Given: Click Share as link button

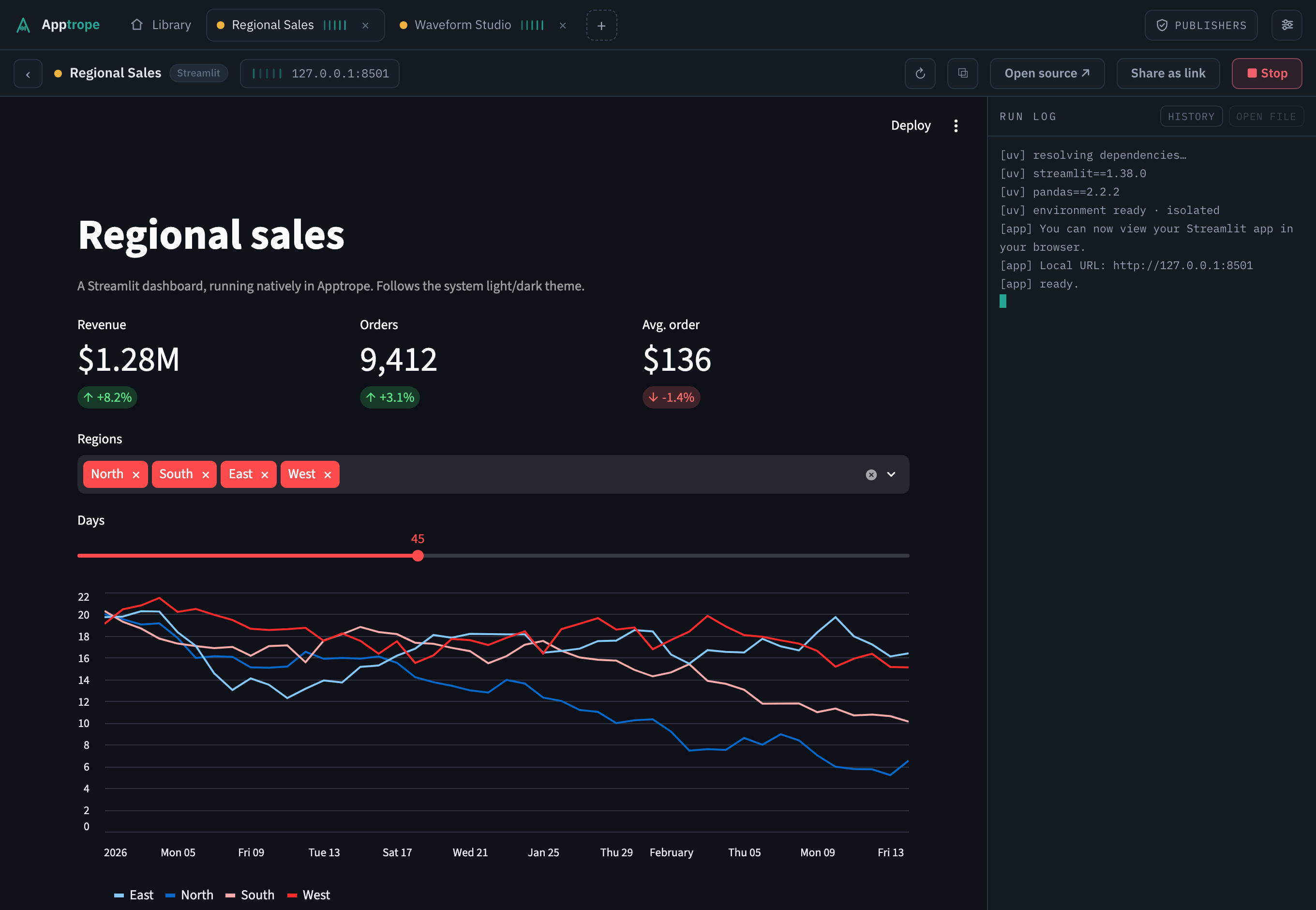Looking at the screenshot, I should click(x=1168, y=74).
